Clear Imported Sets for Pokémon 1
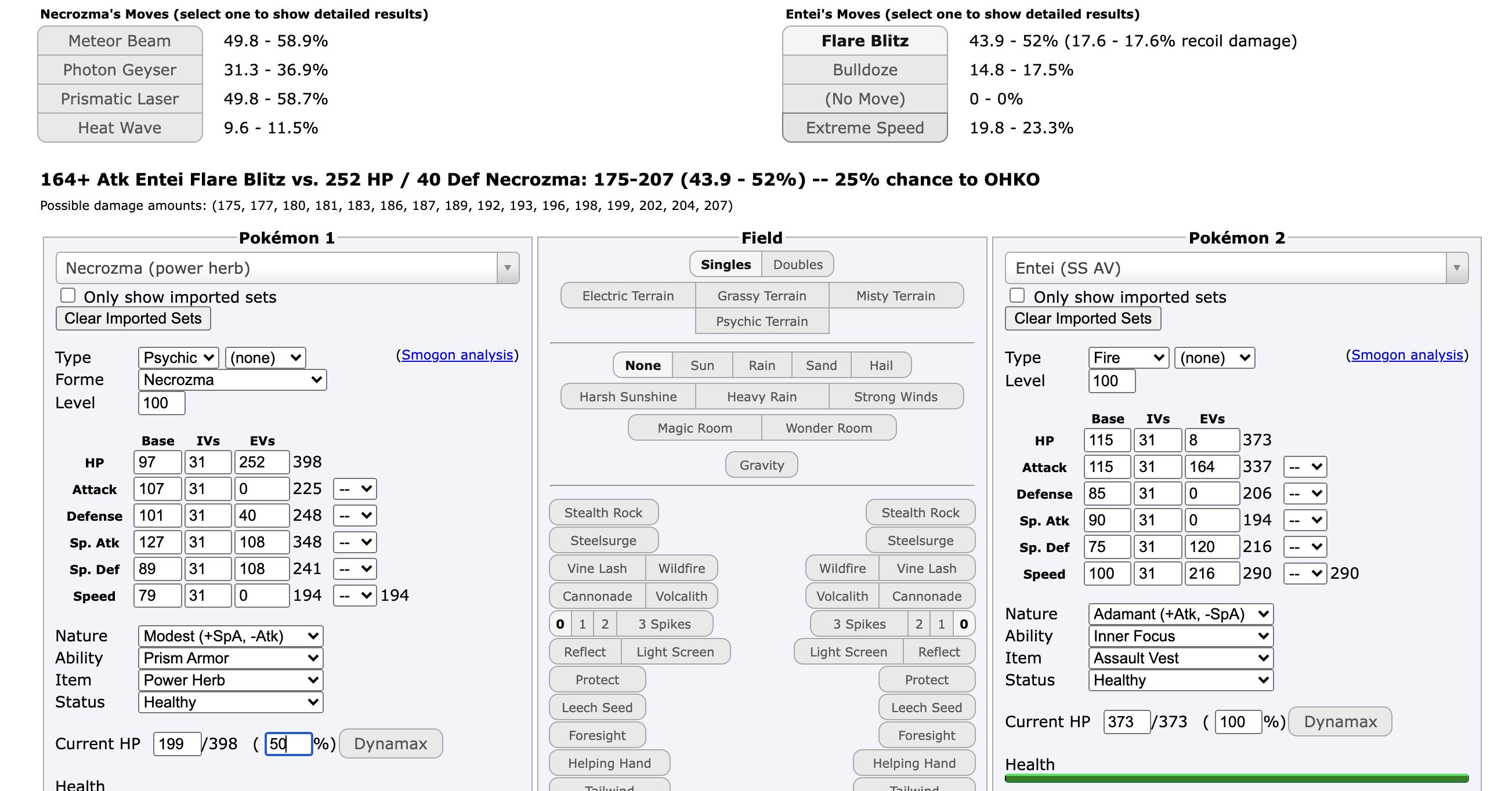This screenshot has height=791, width=1512. click(133, 318)
